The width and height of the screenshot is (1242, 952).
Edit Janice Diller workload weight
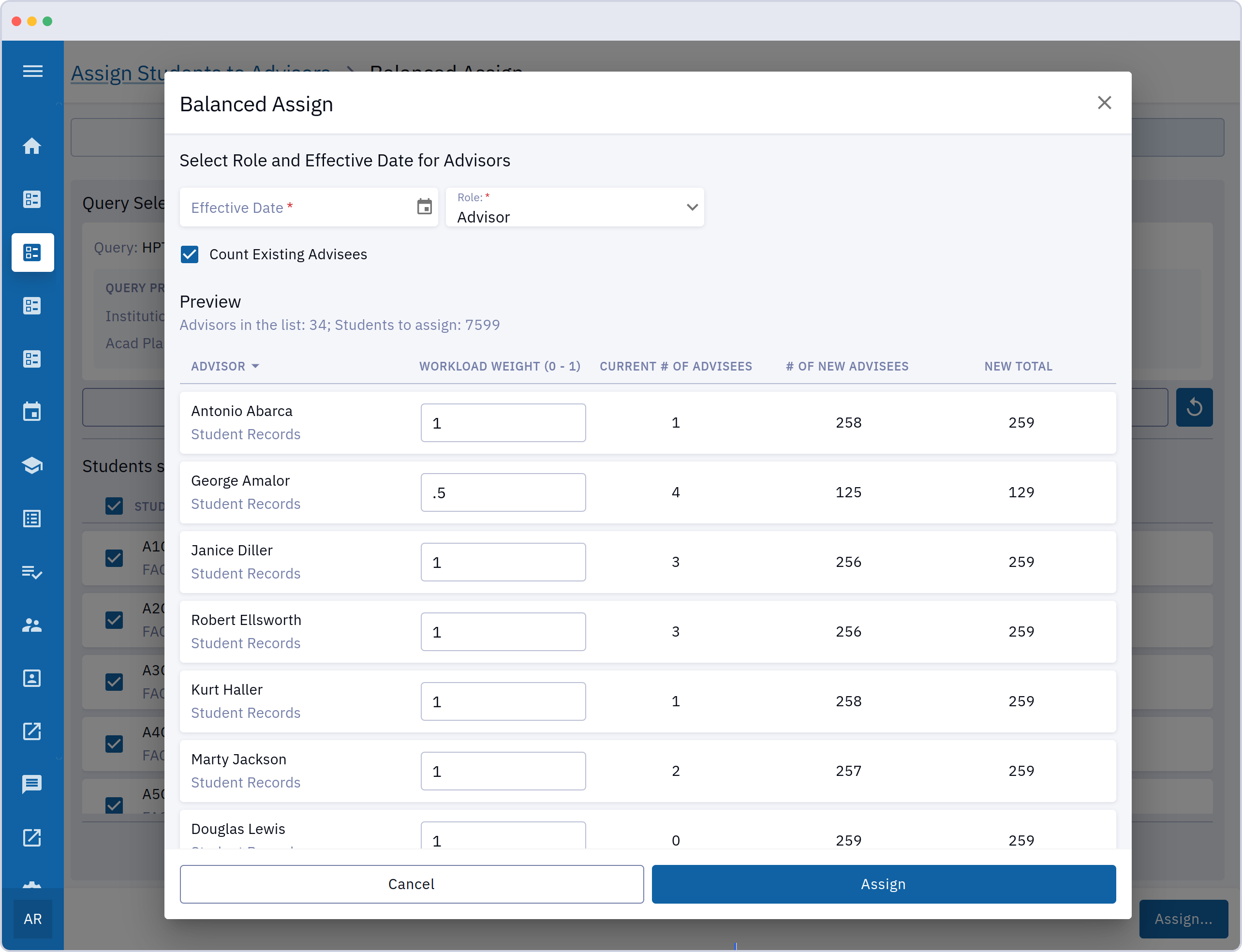pyautogui.click(x=503, y=562)
